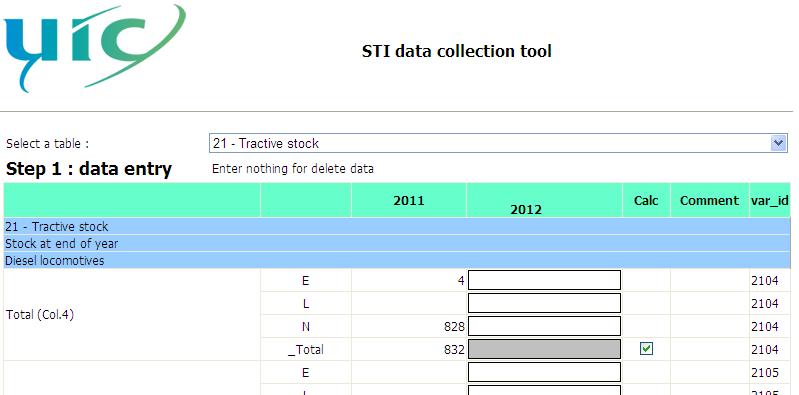Click the greyed 2012 _Total field
Screen dimensions: 799x395
coord(544,349)
